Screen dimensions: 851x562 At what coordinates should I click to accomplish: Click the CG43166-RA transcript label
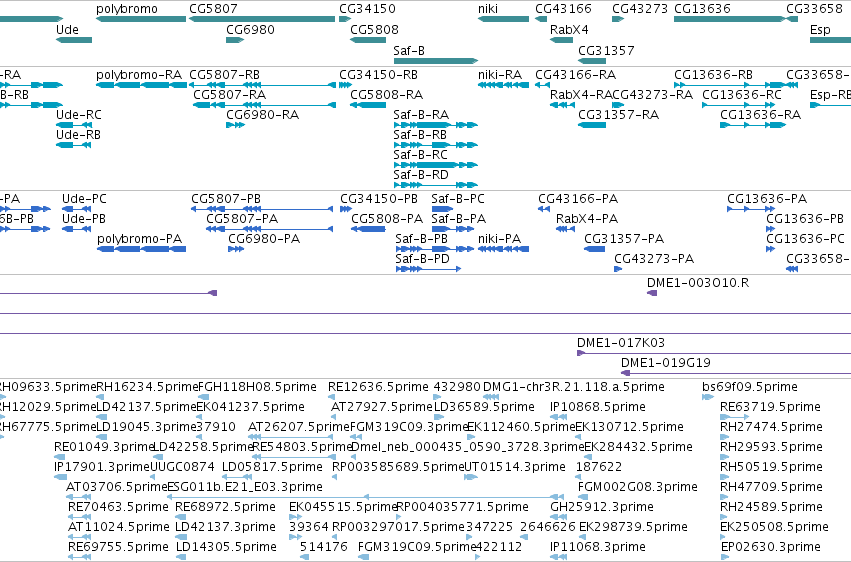point(576,74)
